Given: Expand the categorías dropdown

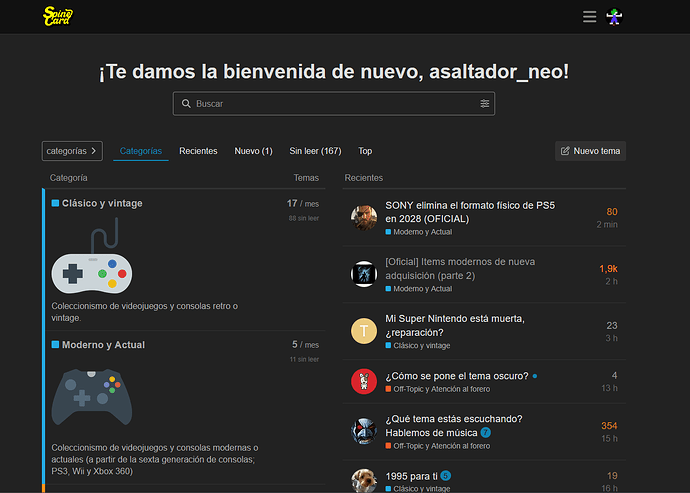Looking at the screenshot, I should pos(72,151).
